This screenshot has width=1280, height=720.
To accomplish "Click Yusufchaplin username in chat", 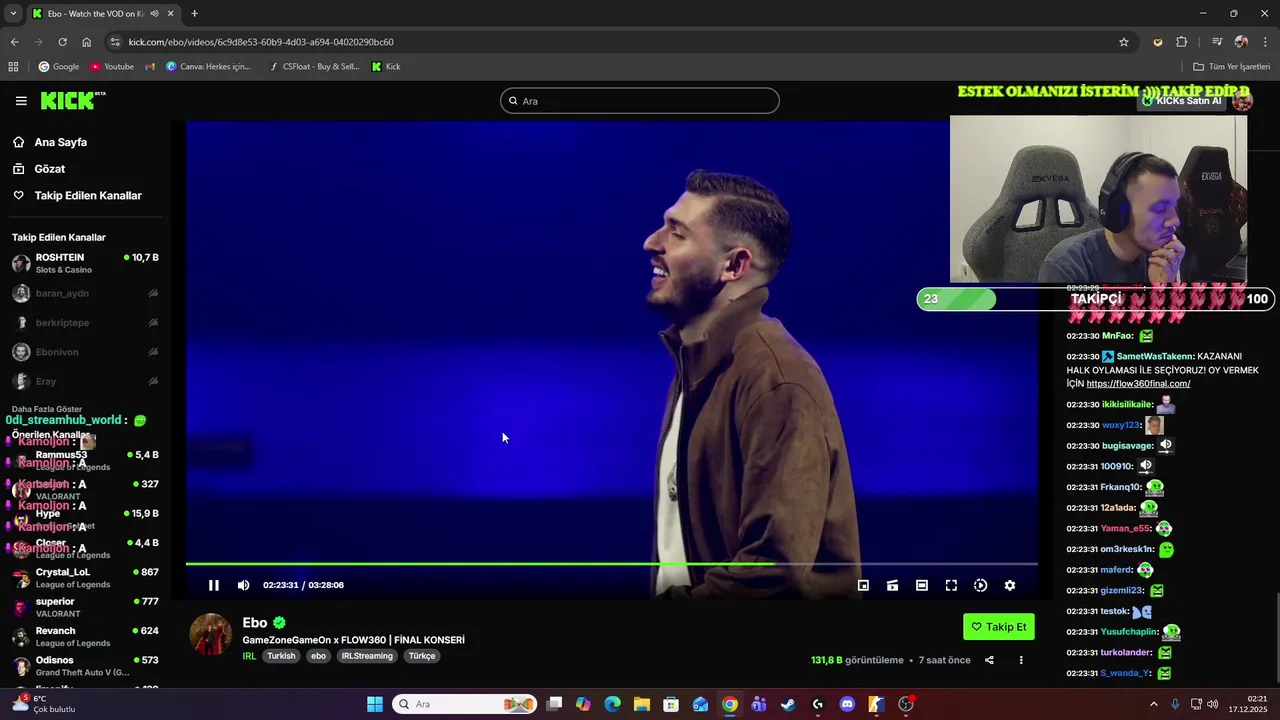I will (x=1129, y=632).
